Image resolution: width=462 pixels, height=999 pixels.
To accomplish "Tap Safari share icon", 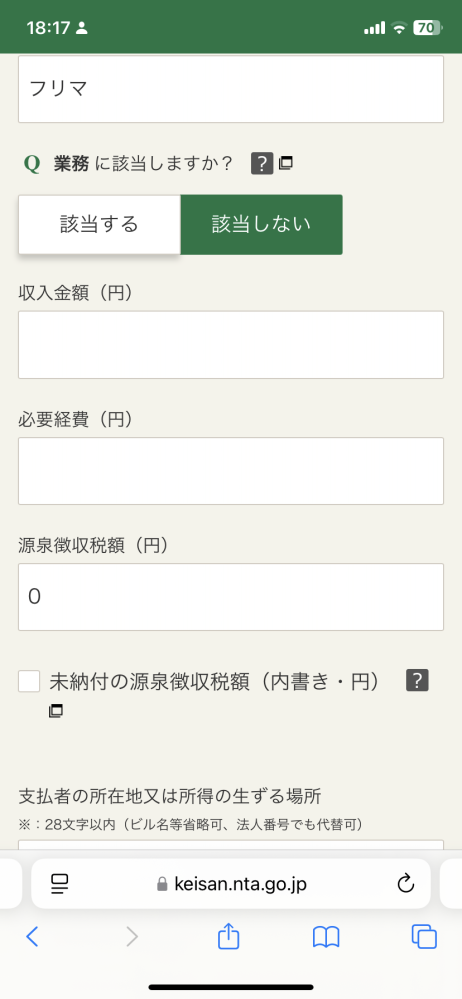I will (x=229, y=937).
